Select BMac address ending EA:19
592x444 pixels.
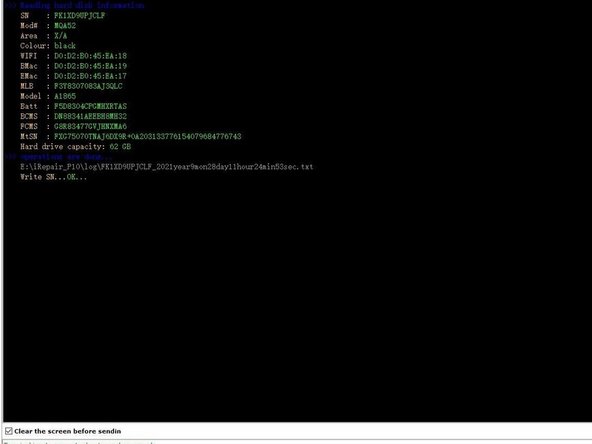(x=91, y=66)
